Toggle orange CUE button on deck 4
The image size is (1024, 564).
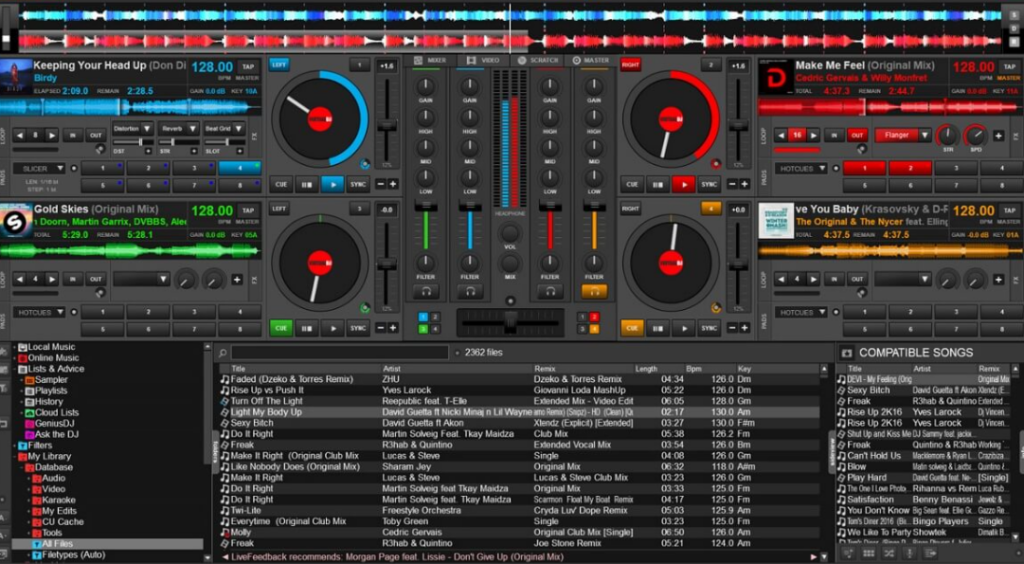point(632,328)
